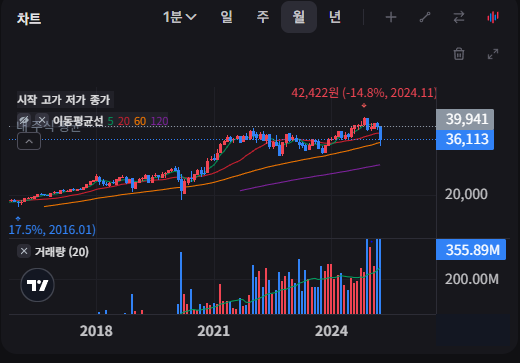
Task: Click the compare swap arrows icon
Action: coord(459,17)
